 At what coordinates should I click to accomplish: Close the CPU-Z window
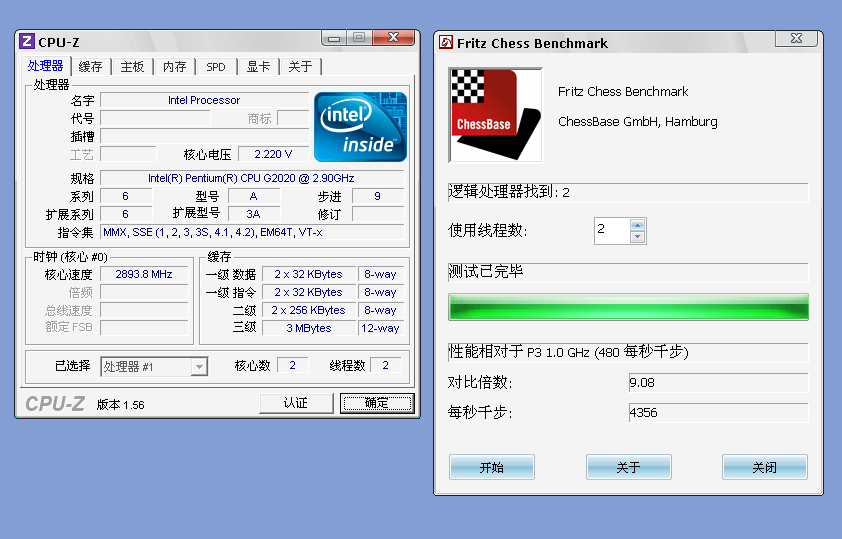tap(394, 38)
